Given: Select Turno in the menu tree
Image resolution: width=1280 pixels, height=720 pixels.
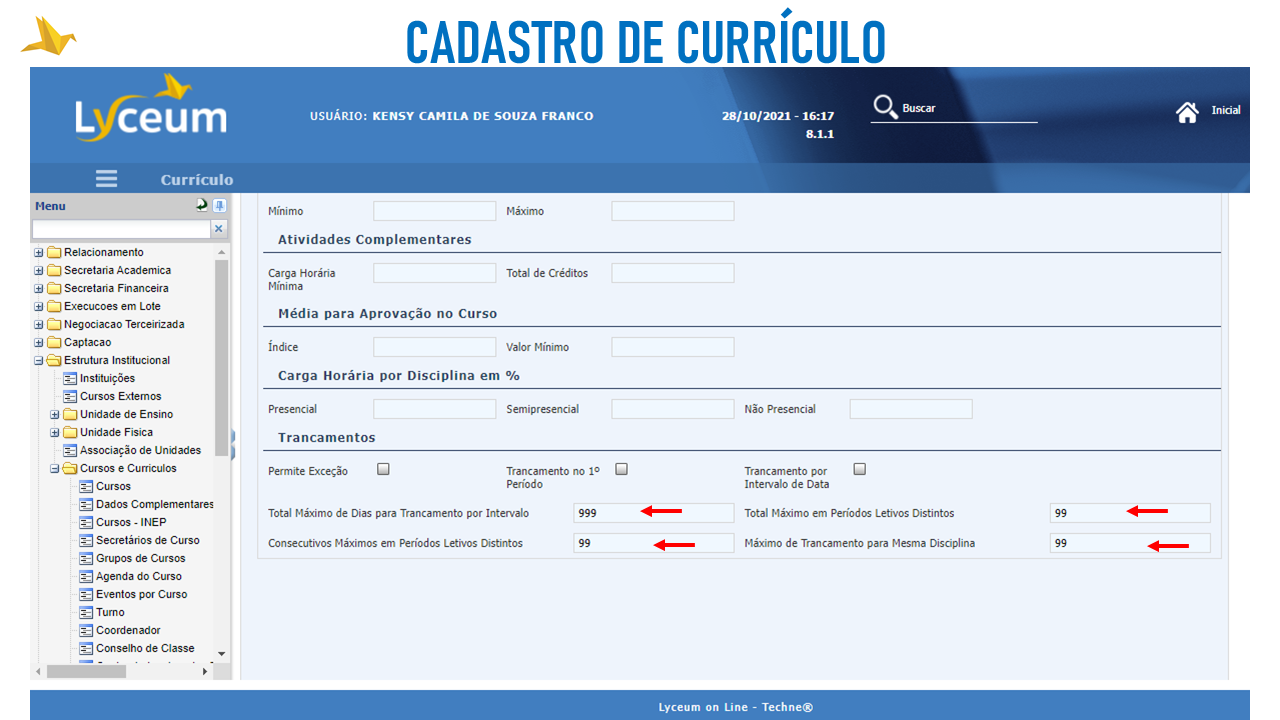Looking at the screenshot, I should click(x=110, y=612).
